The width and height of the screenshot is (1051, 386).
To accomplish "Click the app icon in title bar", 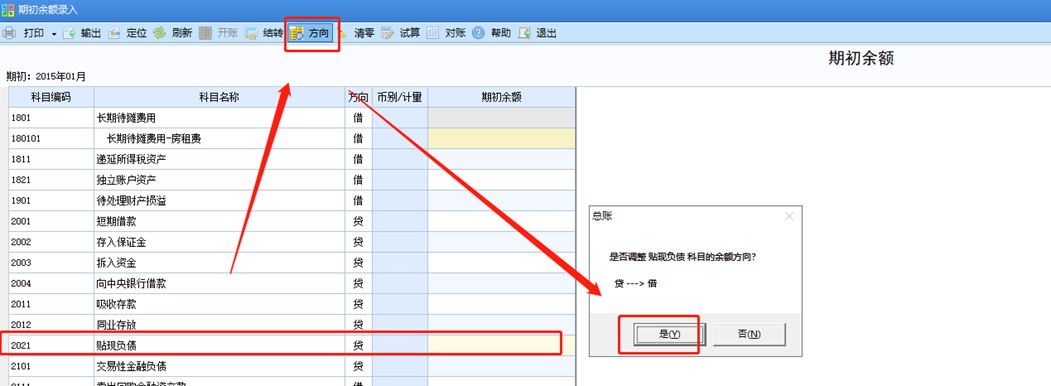I will point(7,9).
